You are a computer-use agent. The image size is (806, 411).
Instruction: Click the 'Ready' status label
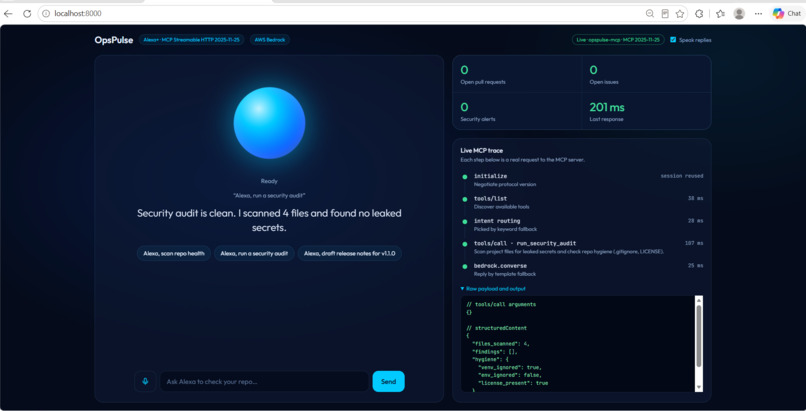coord(269,181)
